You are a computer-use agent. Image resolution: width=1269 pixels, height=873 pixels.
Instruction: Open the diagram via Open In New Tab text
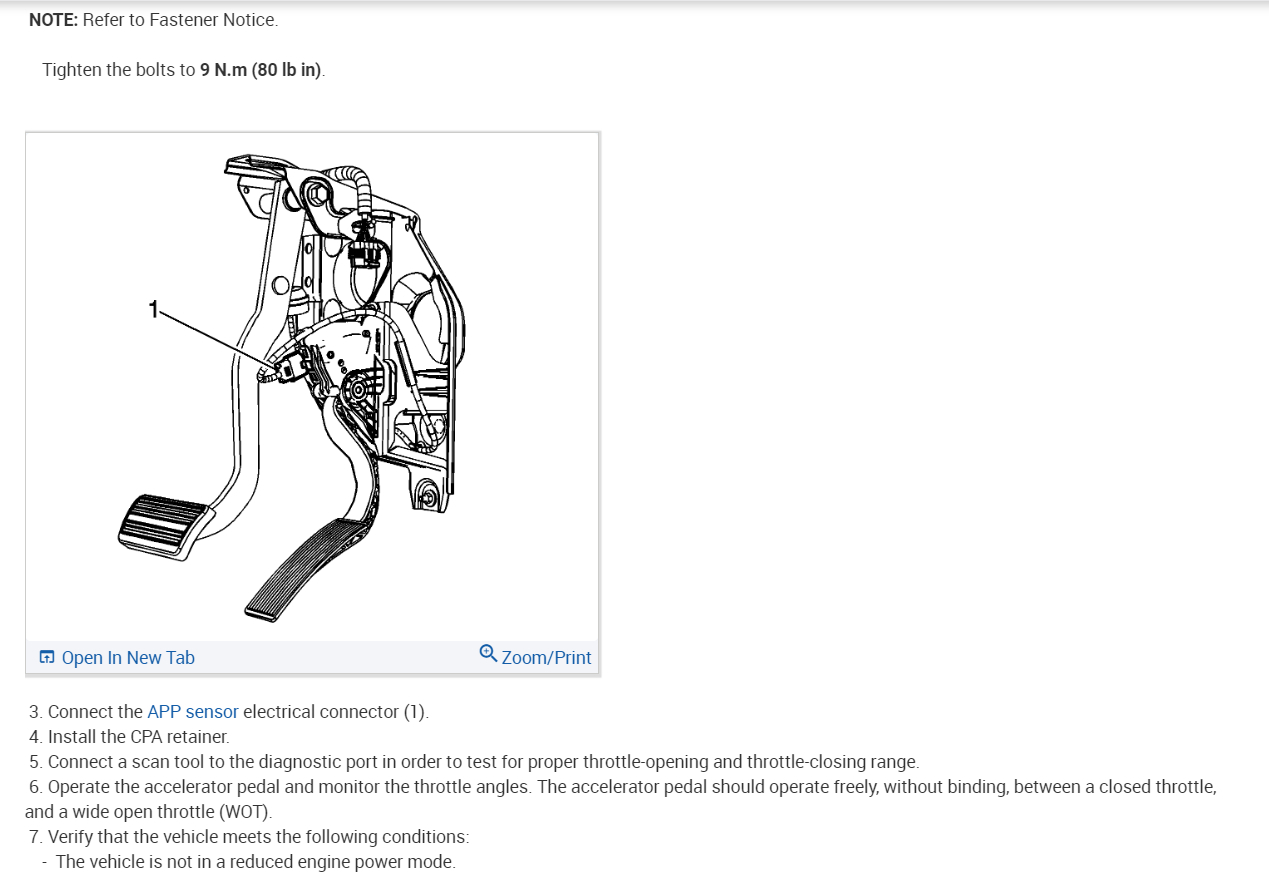(128, 657)
